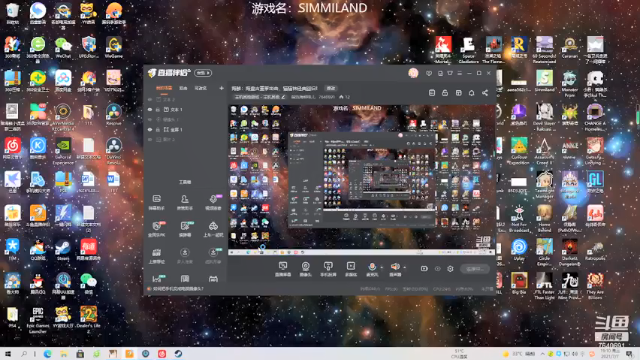Open Simmiland game desktop shortcut
This screenshot has height=360, width=640.
tap(544, 81)
